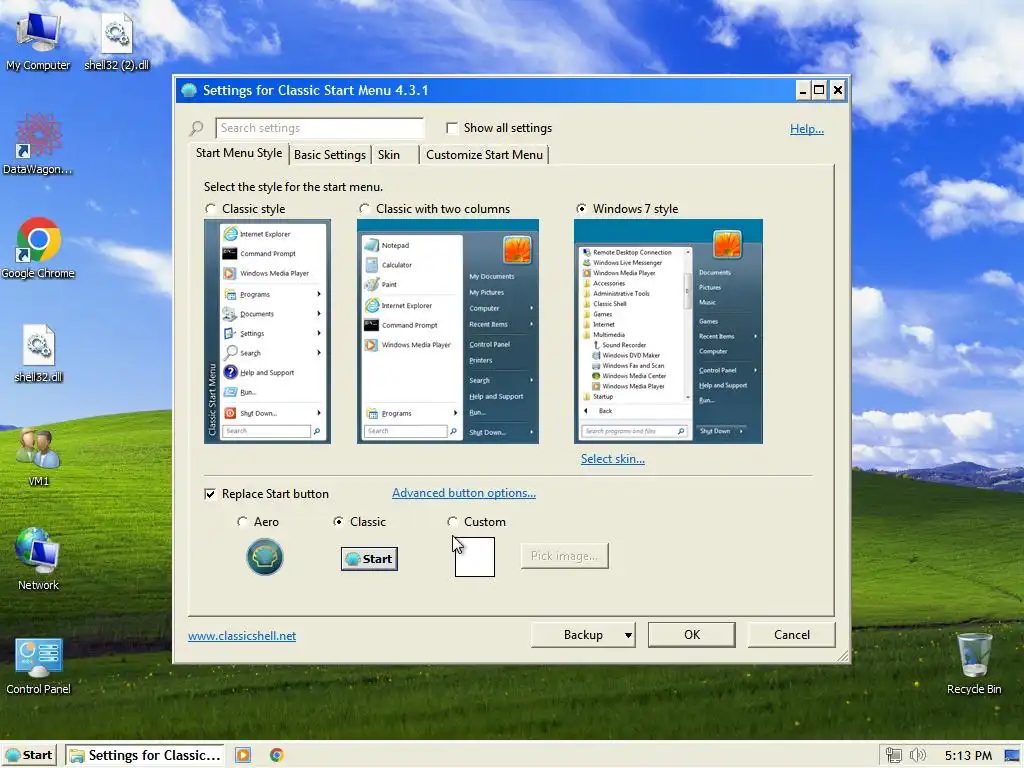Image resolution: width=1024 pixels, height=768 pixels.
Task: Click the Classic Shell title bar icon
Action: (x=189, y=90)
